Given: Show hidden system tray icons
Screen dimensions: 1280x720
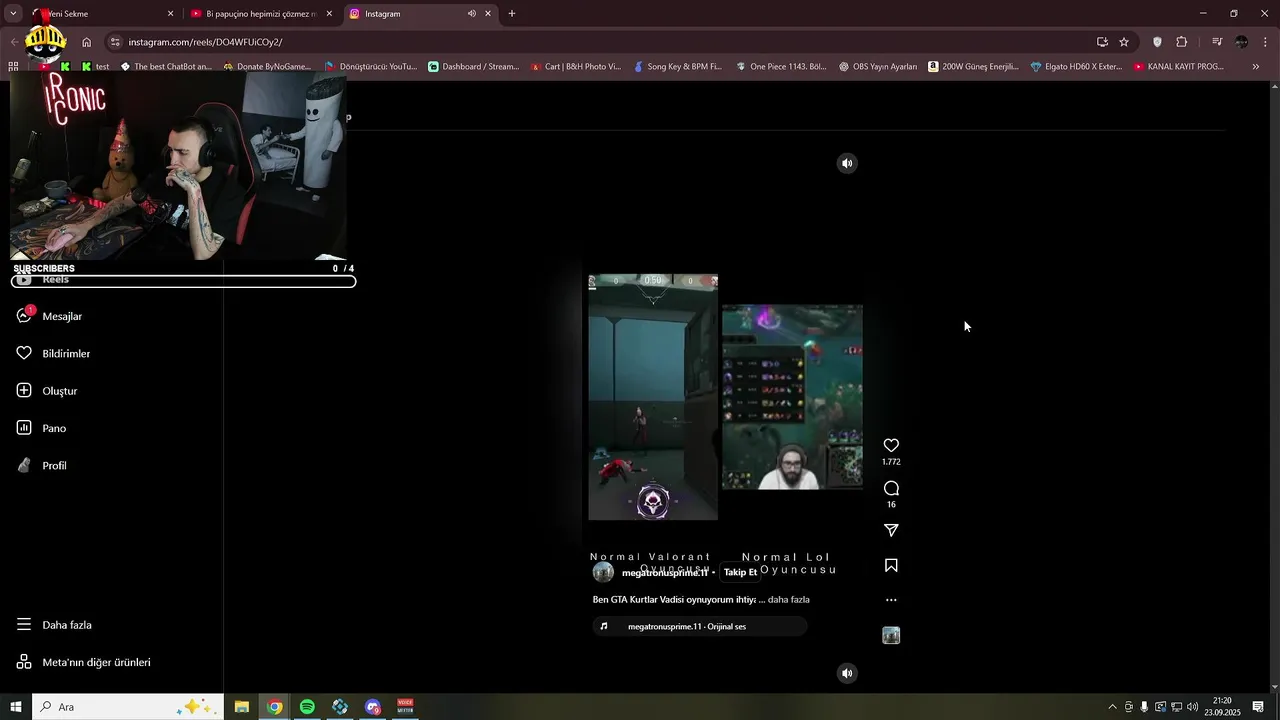Looking at the screenshot, I should (1112, 707).
